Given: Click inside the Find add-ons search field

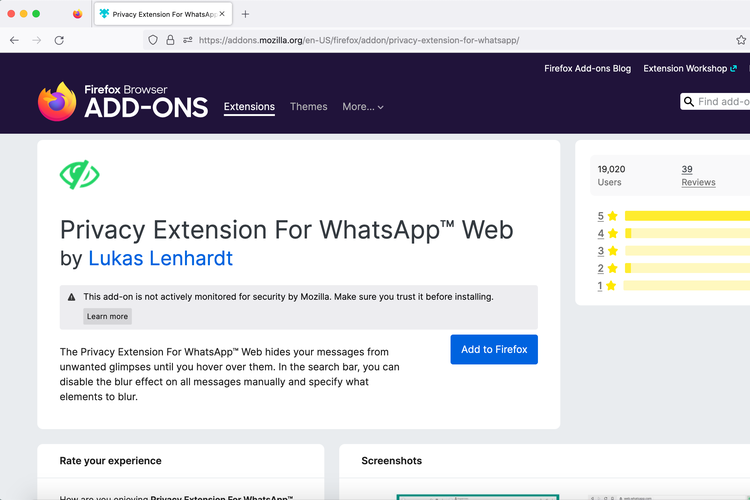Looking at the screenshot, I should tap(722, 102).
